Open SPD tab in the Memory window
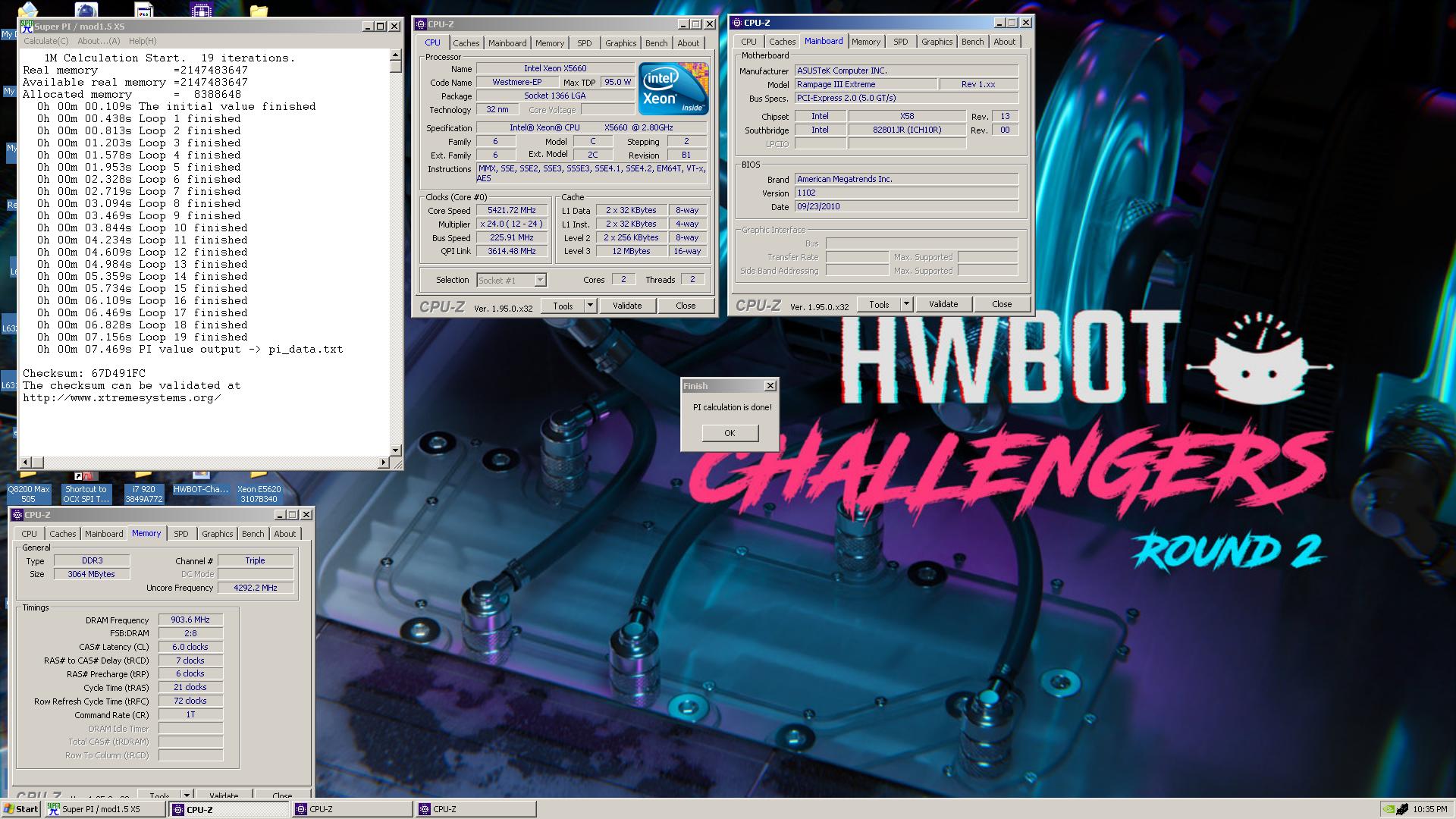1456x819 pixels. click(x=180, y=534)
